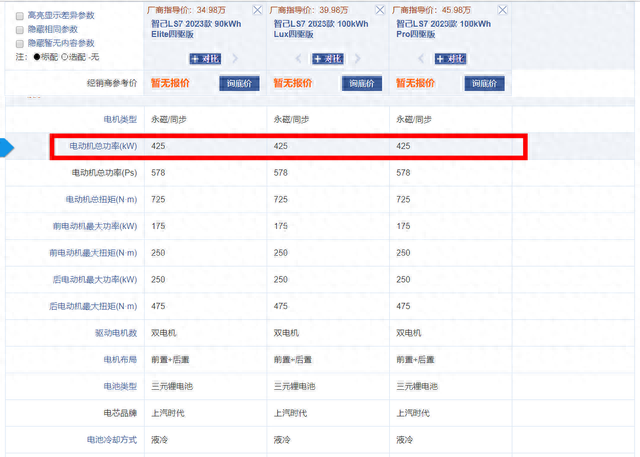Click Elite column 厂商指导价 34.98万
Image resolution: width=640 pixels, height=457 pixels.
(186, 10)
